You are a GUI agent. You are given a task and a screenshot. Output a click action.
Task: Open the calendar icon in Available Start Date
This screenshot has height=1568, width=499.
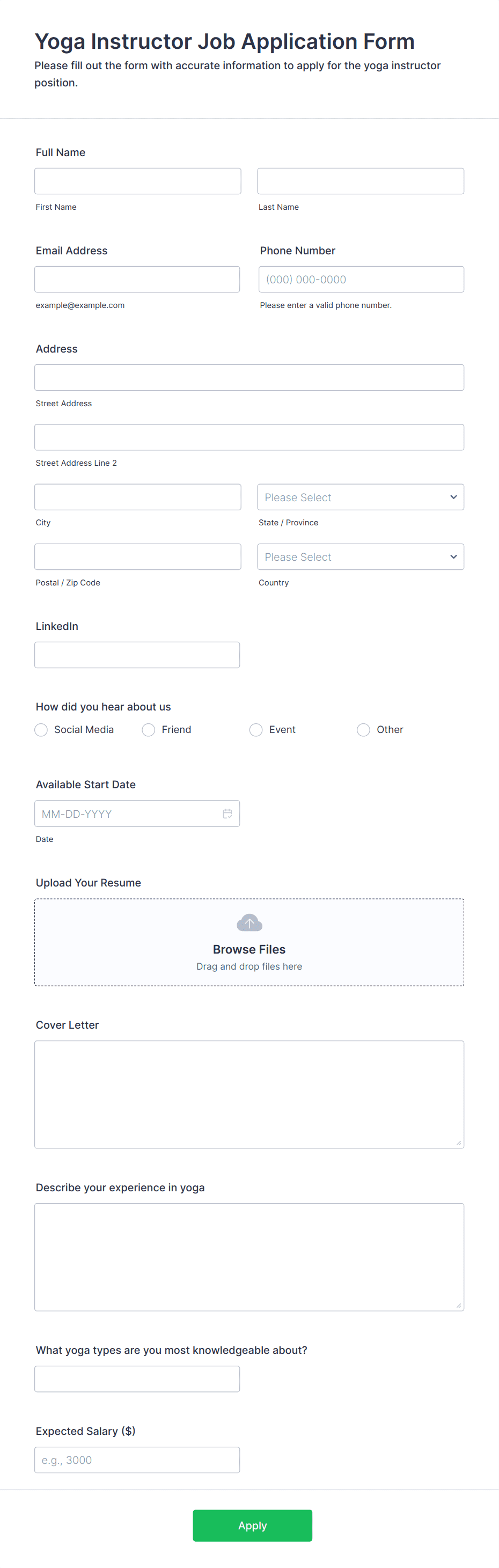click(x=228, y=813)
